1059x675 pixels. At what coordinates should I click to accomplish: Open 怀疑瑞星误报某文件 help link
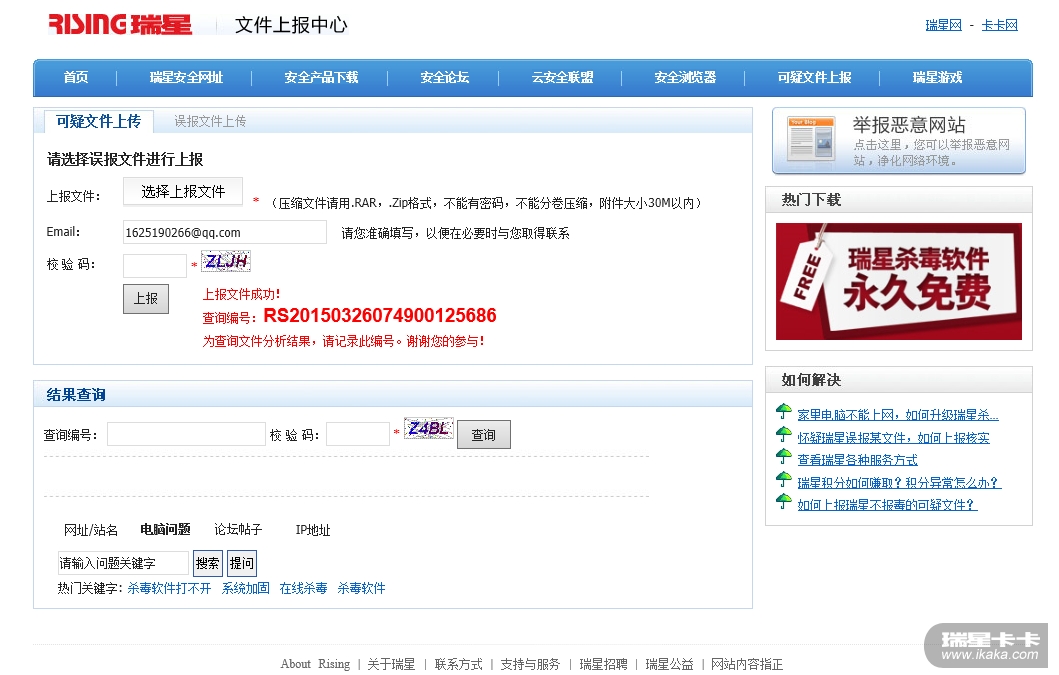point(894,438)
